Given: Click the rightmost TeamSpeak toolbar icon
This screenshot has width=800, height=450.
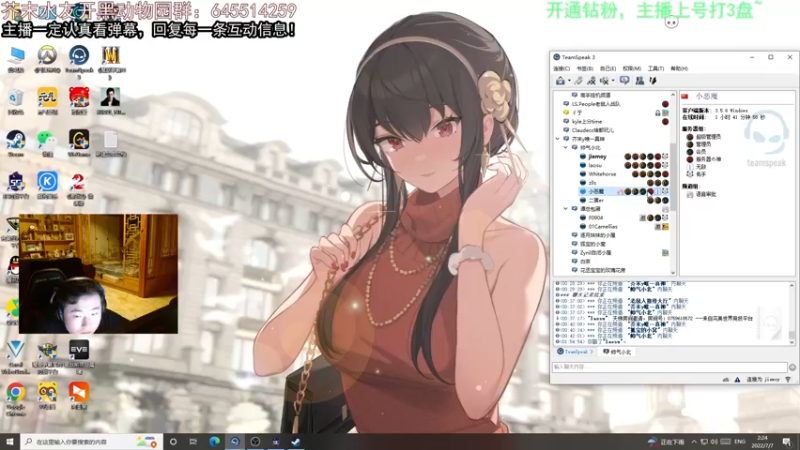Looking at the screenshot, I should (x=653, y=81).
